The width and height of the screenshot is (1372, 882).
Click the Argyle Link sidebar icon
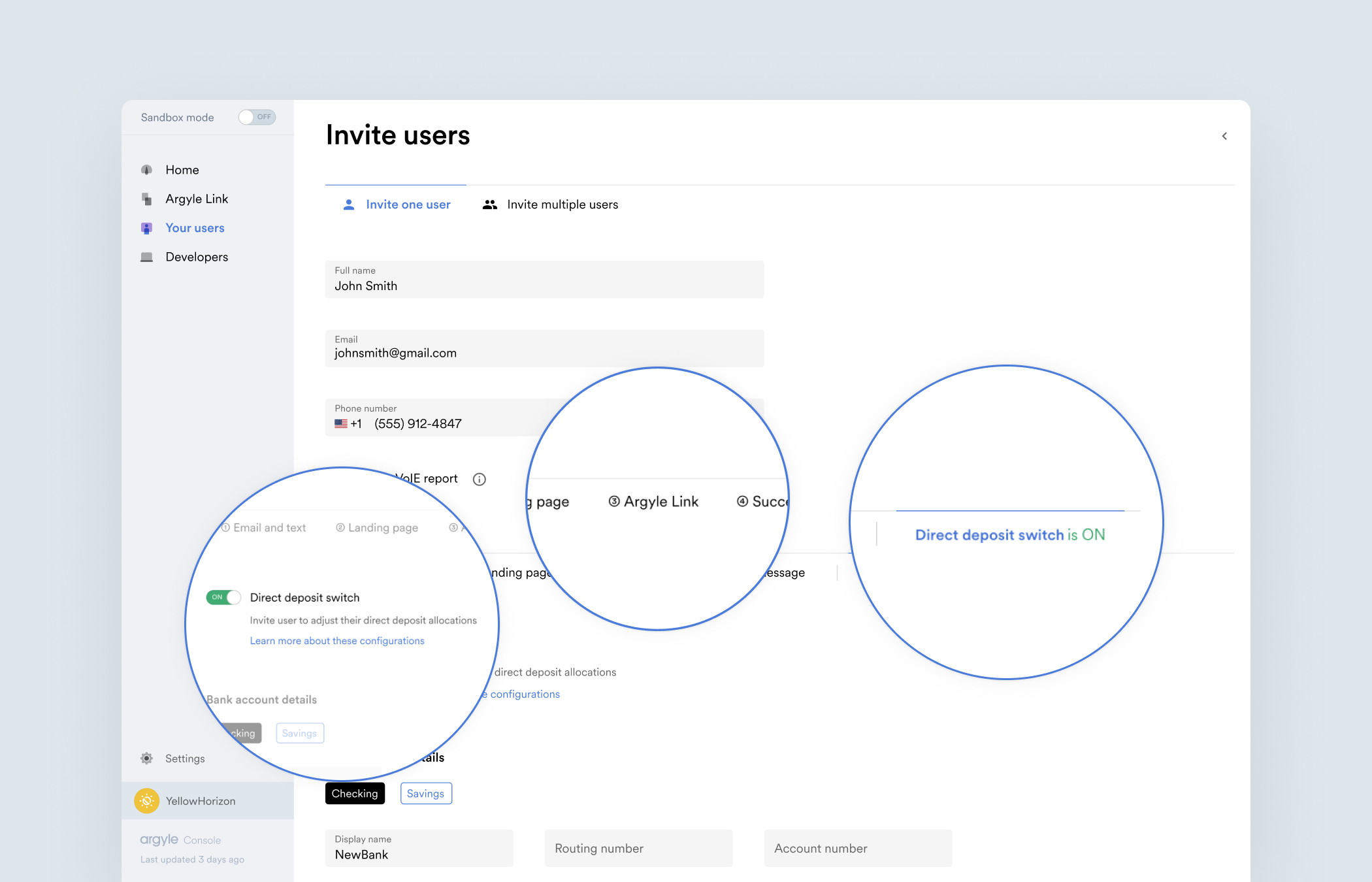click(146, 199)
